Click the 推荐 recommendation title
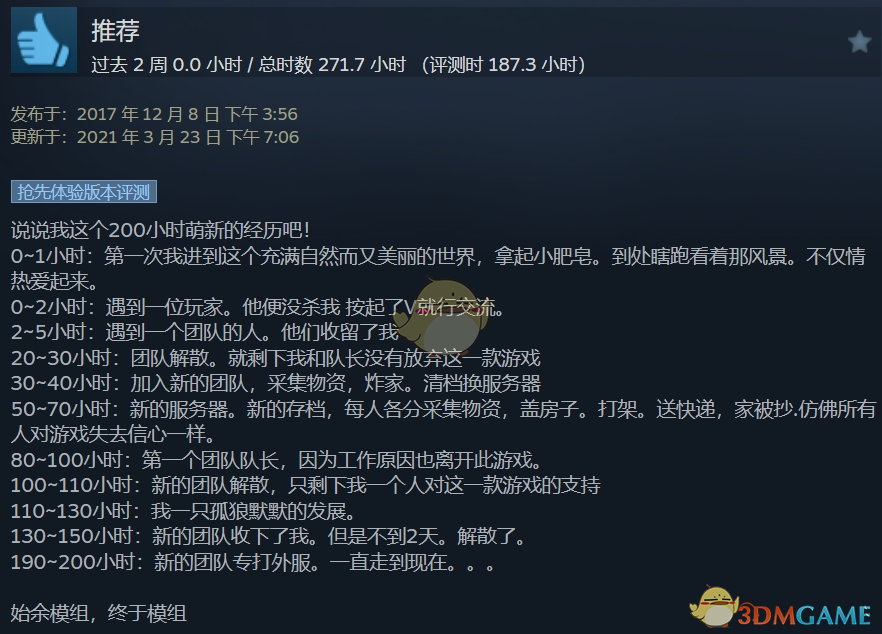This screenshot has height=634, width=882. (115, 30)
